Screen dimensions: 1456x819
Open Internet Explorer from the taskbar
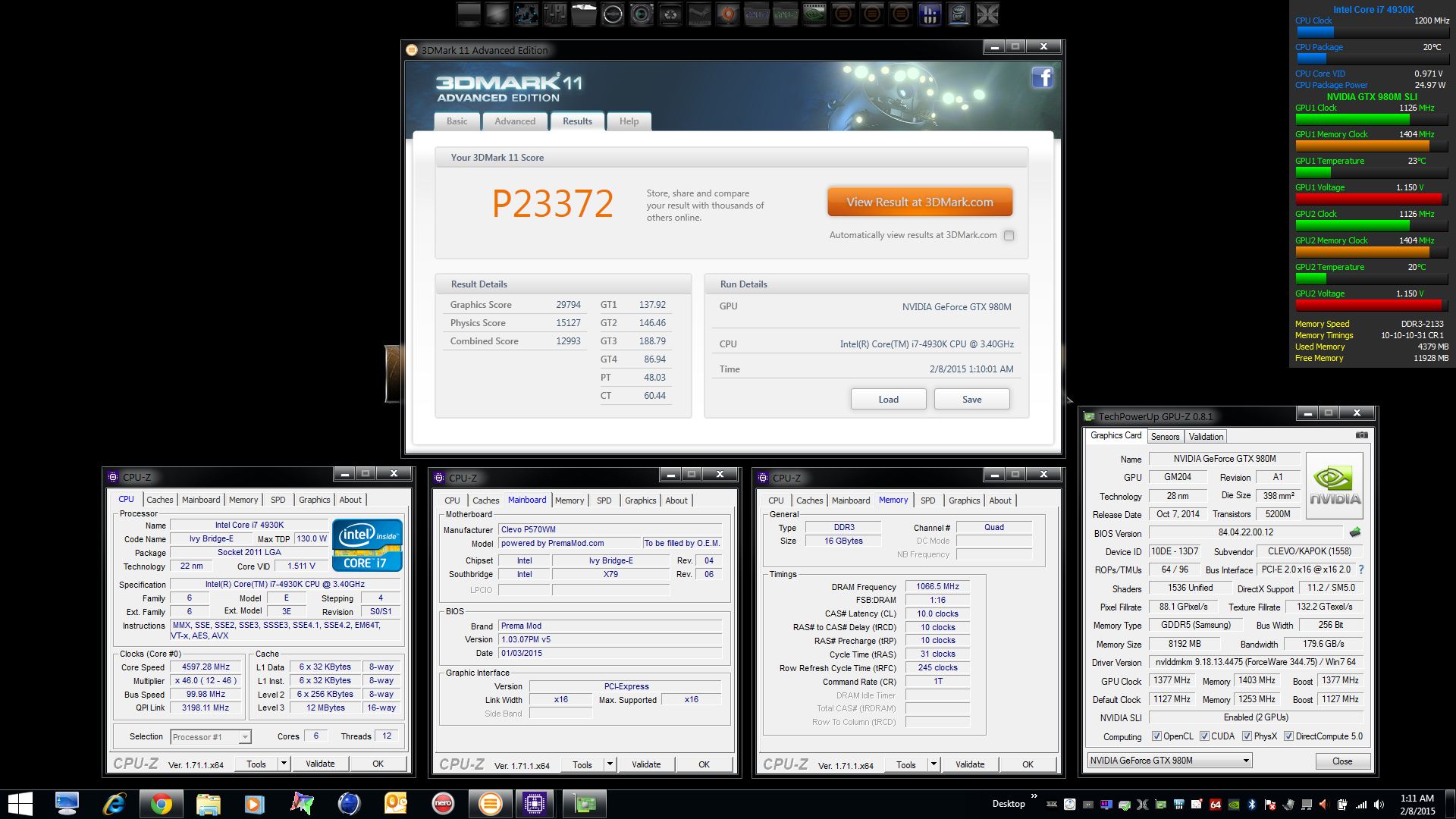pyautogui.click(x=114, y=804)
